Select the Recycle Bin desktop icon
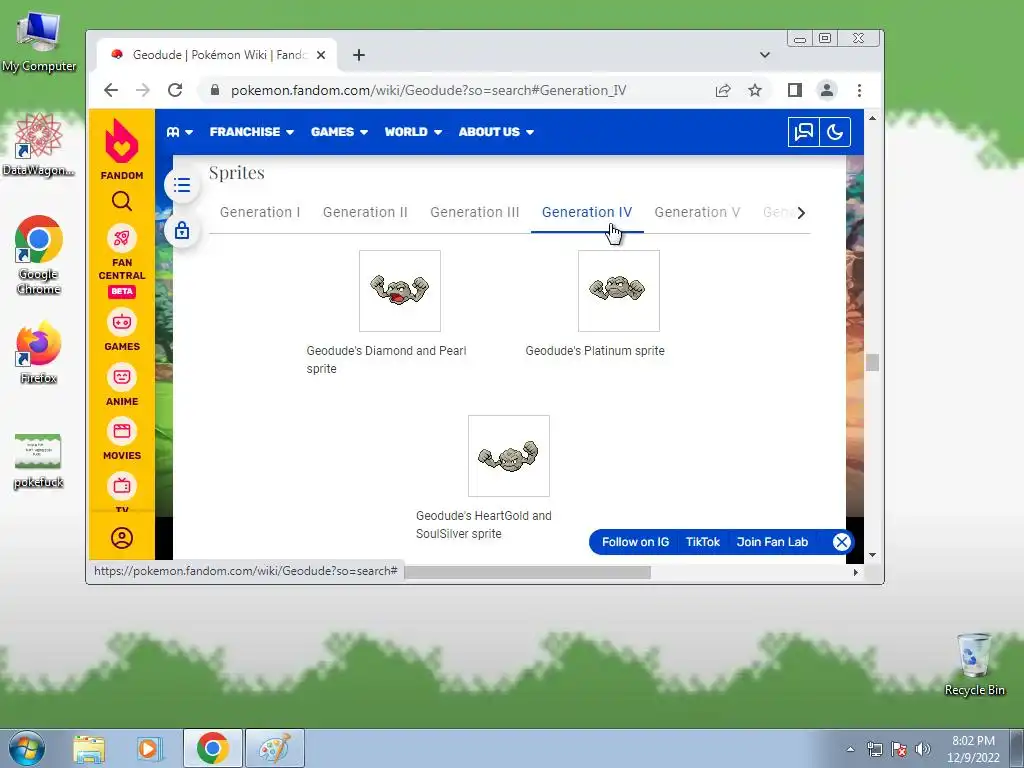The width and height of the screenshot is (1024, 768). (974, 664)
